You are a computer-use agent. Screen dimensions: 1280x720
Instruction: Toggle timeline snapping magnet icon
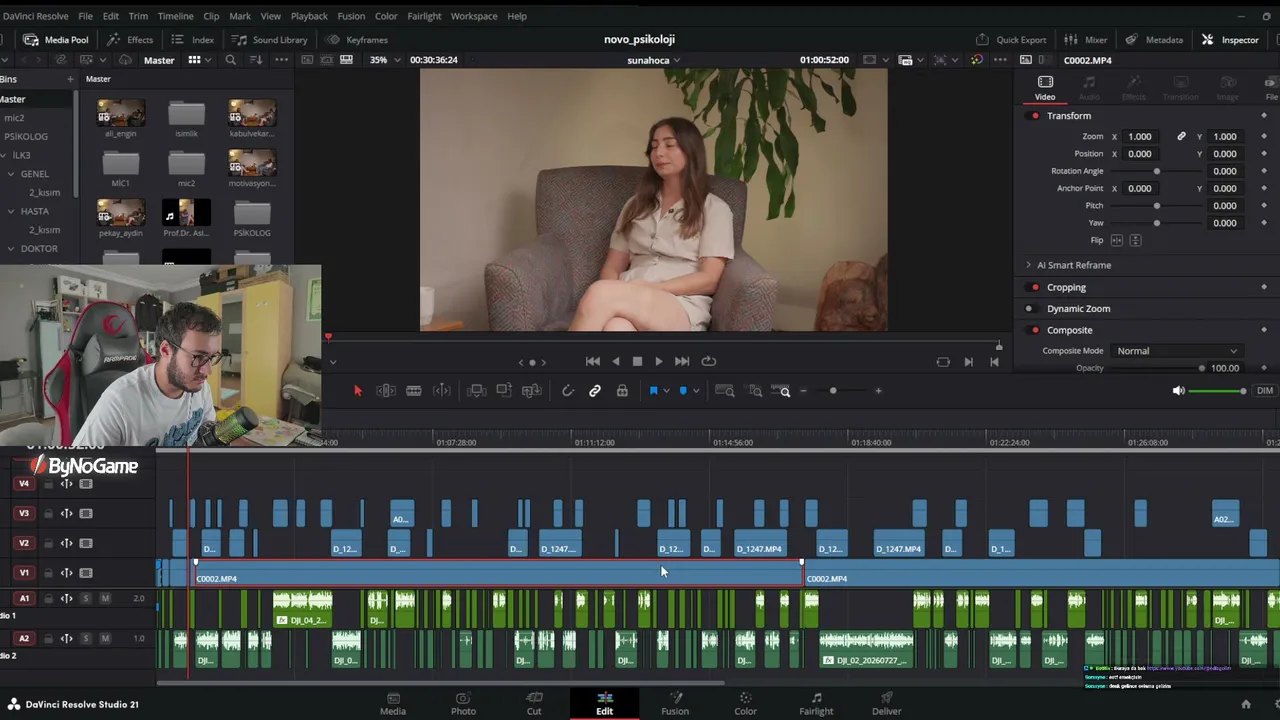(567, 391)
